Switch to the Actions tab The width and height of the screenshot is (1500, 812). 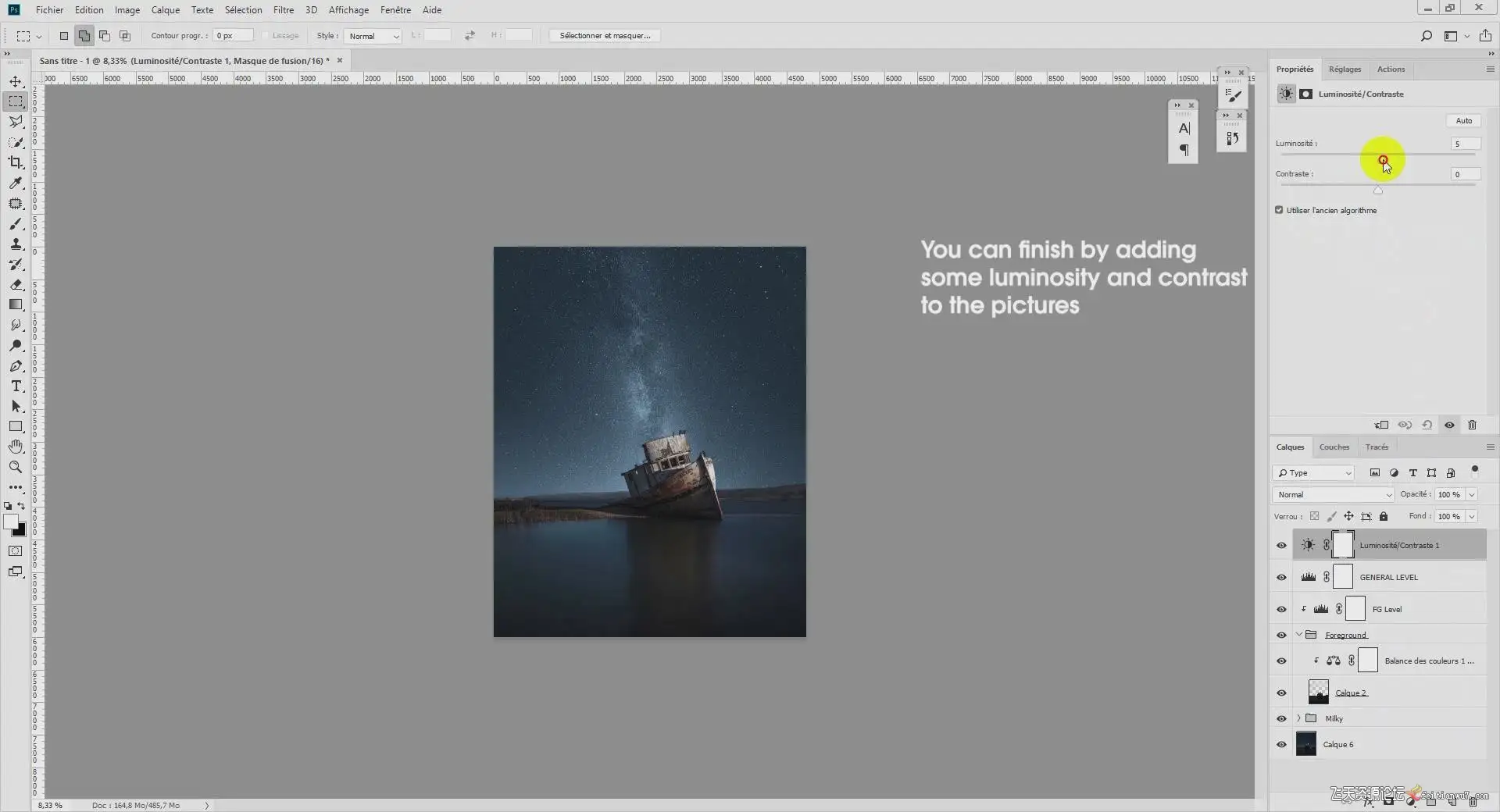click(1391, 69)
